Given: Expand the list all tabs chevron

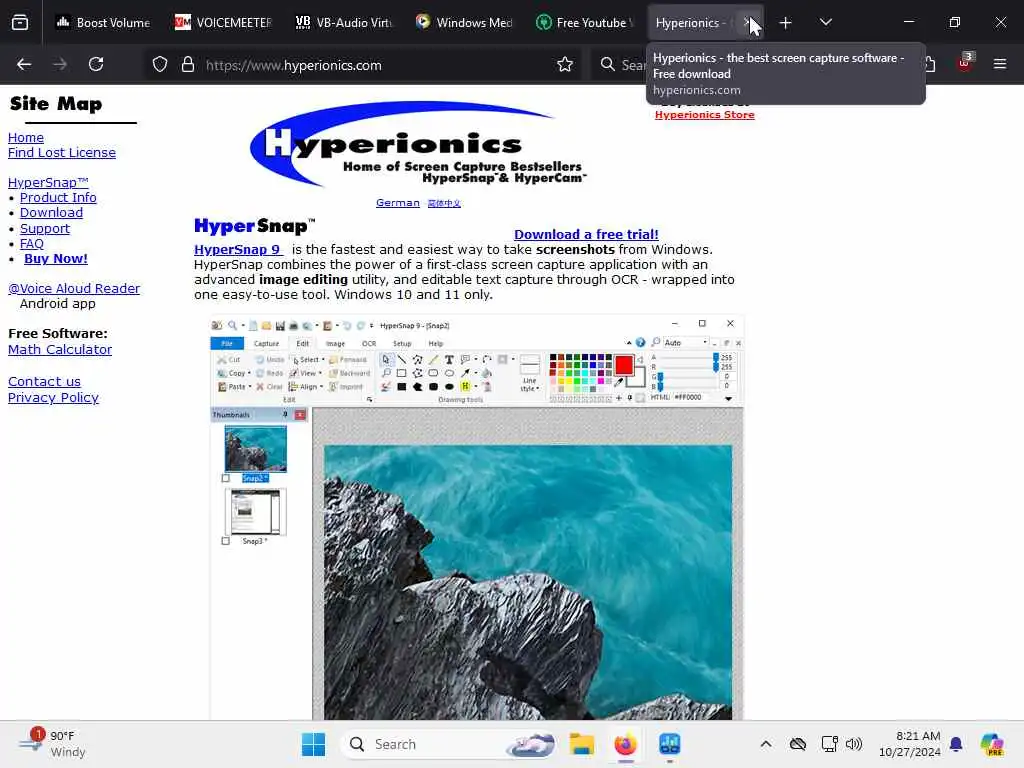Looking at the screenshot, I should tap(825, 22).
